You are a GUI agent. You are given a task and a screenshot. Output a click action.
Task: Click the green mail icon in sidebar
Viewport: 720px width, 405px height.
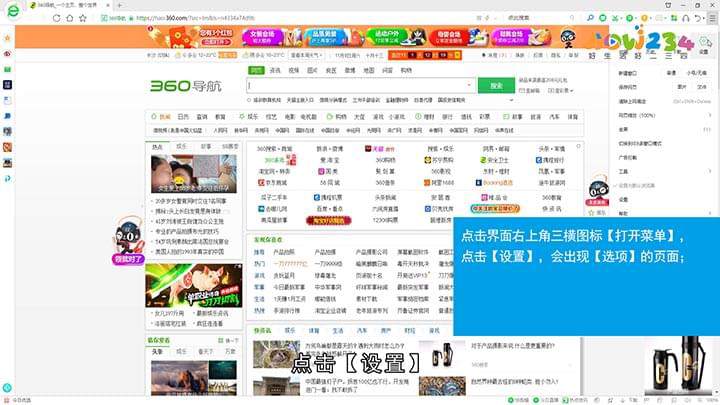(x=7, y=69)
